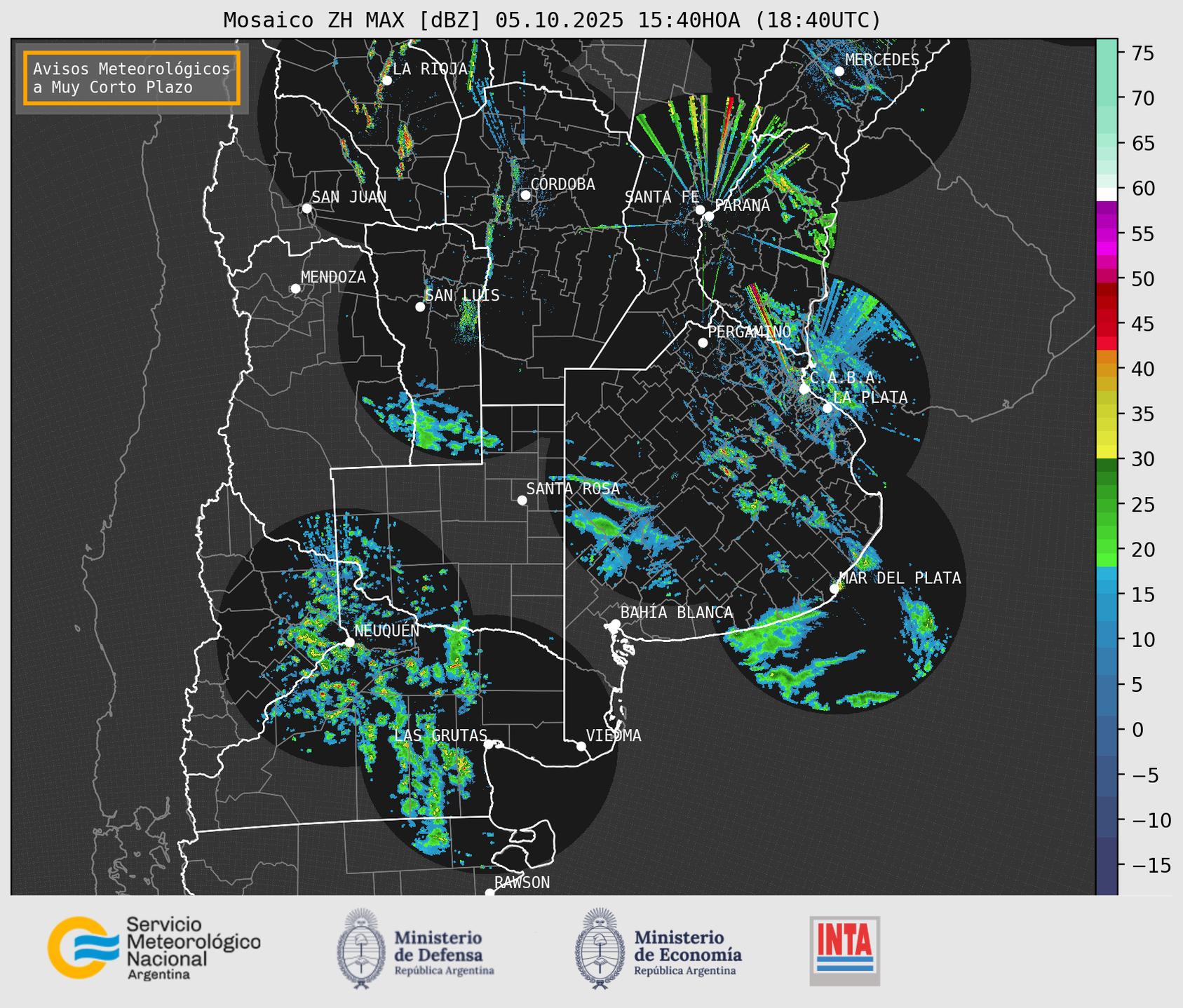Click the Servicio Meteorológico Nacional logo
Screen dimensions: 1183x1008
point(154,948)
